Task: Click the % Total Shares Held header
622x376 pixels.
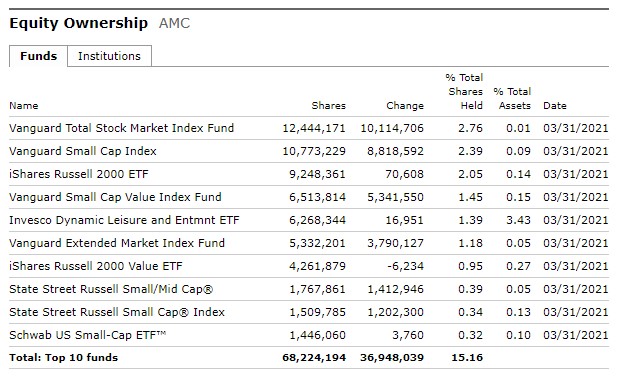Action: [x=464, y=92]
